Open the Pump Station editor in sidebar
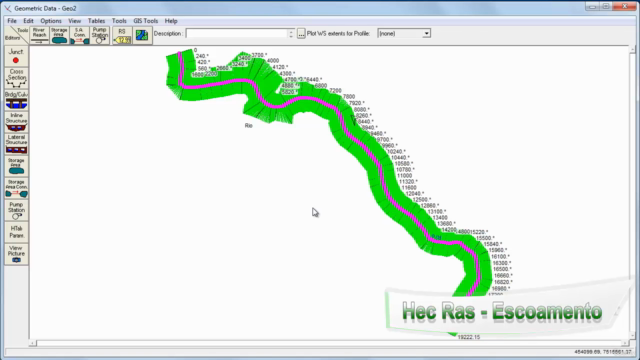This screenshot has width=640, height=360. [16, 210]
